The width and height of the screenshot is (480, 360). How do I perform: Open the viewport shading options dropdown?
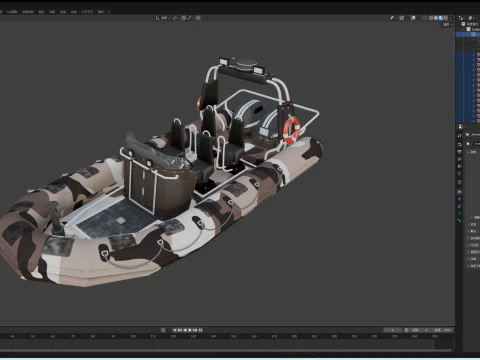(x=451, y=18)
